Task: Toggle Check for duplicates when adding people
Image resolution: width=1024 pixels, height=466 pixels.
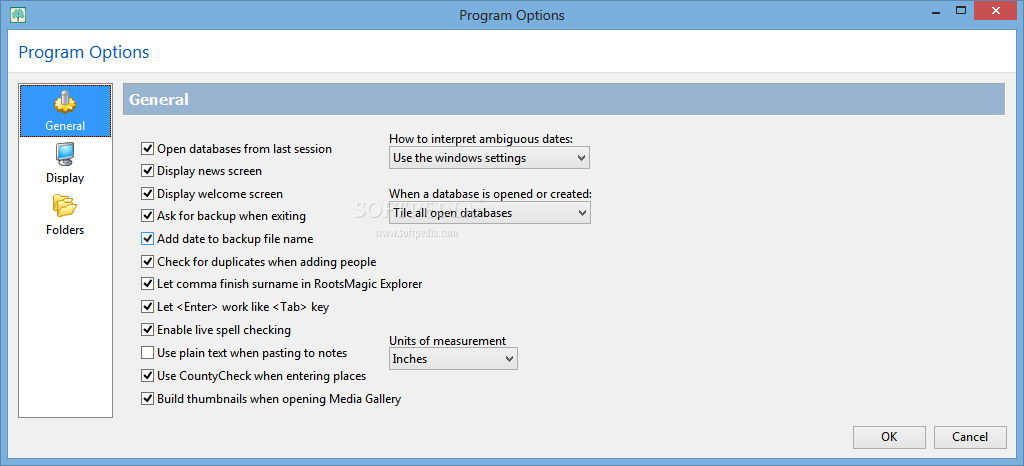Action: pos(147,262)
